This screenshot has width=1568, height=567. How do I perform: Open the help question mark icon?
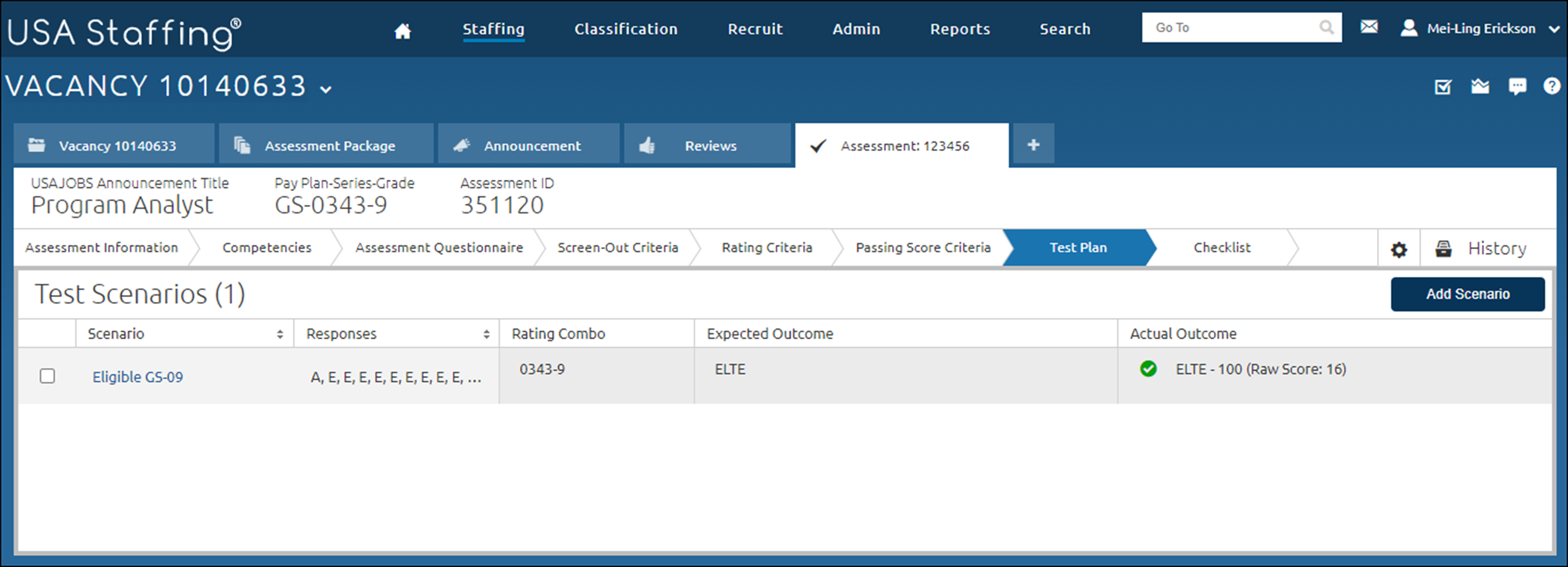click(x=1552, y=86)
